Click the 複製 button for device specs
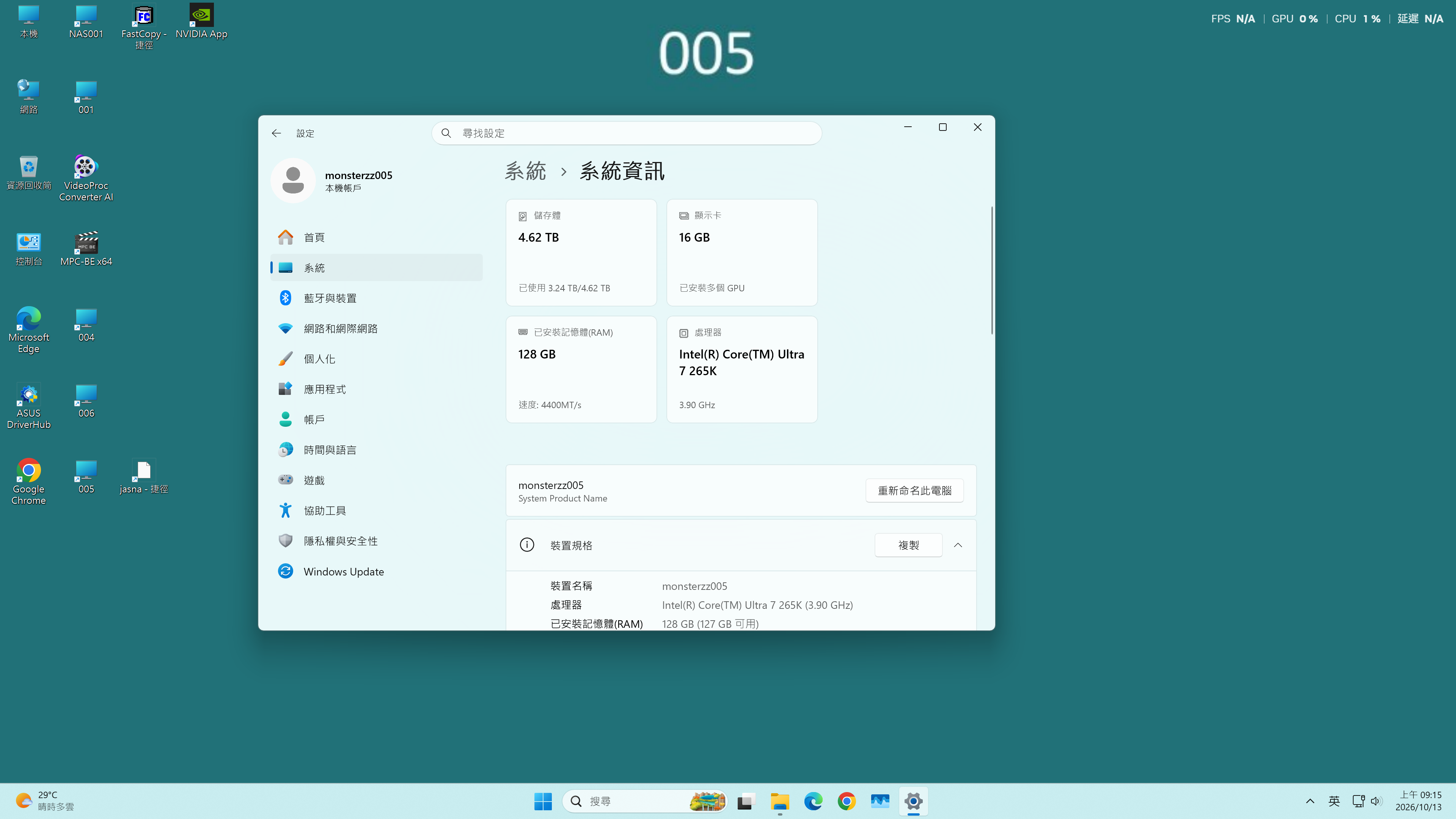Viewport: 1456px width, 819px height. click(x=908, y=545)
